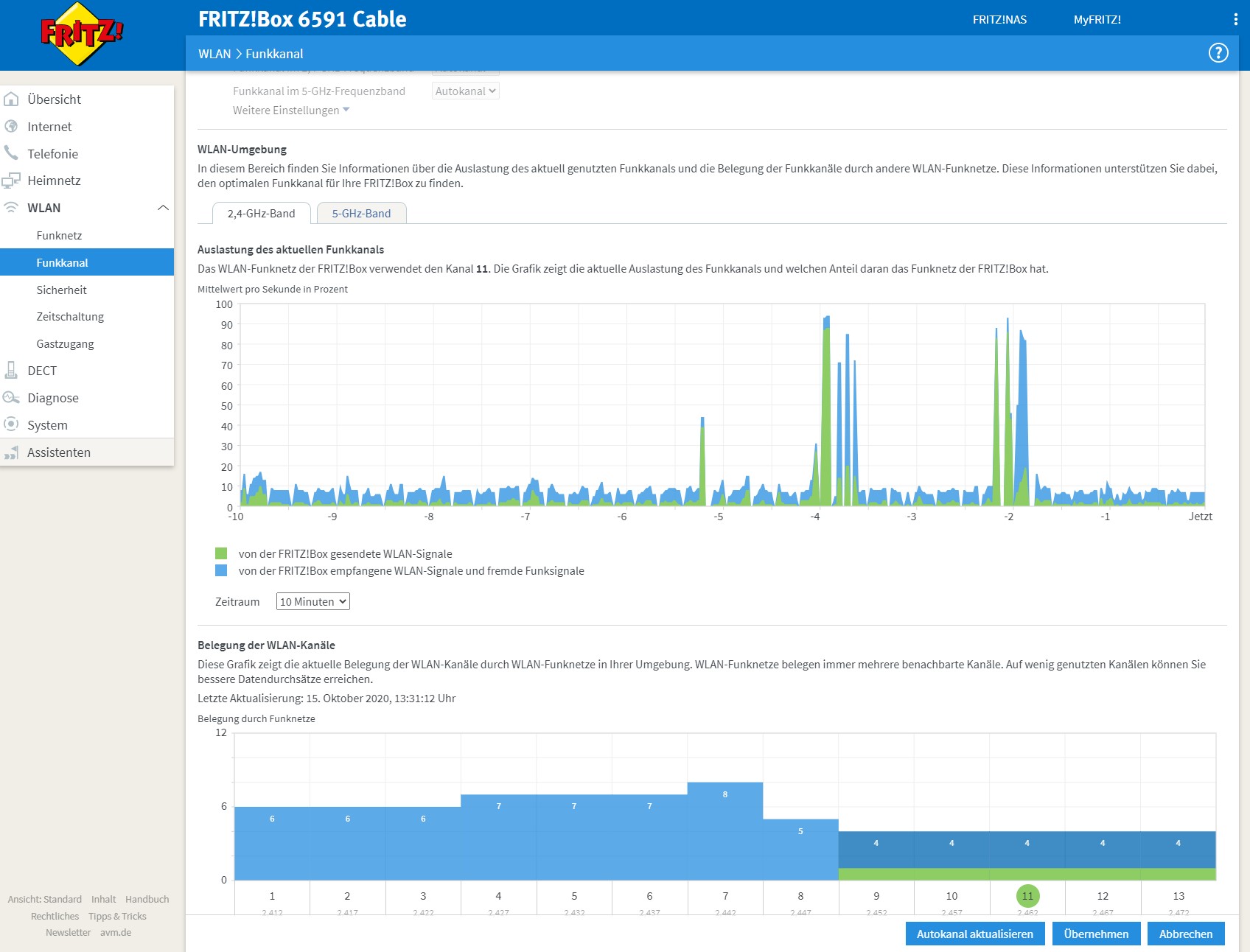Image resolution: width=1250 pixels, height=952 pixels.
Task: Open the help question mark icon
Action: 1218,53
